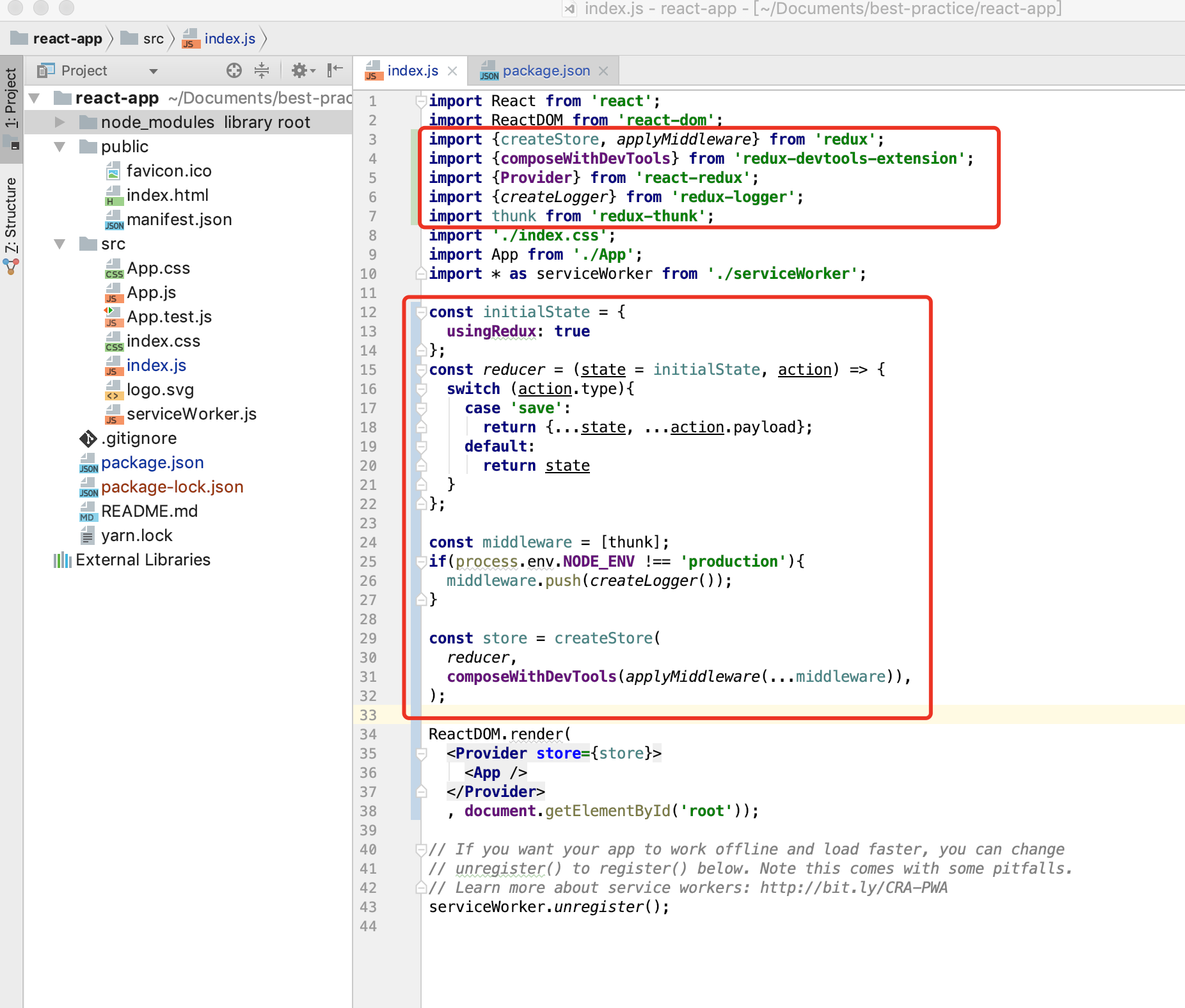Fold the Provider JSX element at line 35
The height and width of the screenshot is (1008, 1185).
[421, 753]
